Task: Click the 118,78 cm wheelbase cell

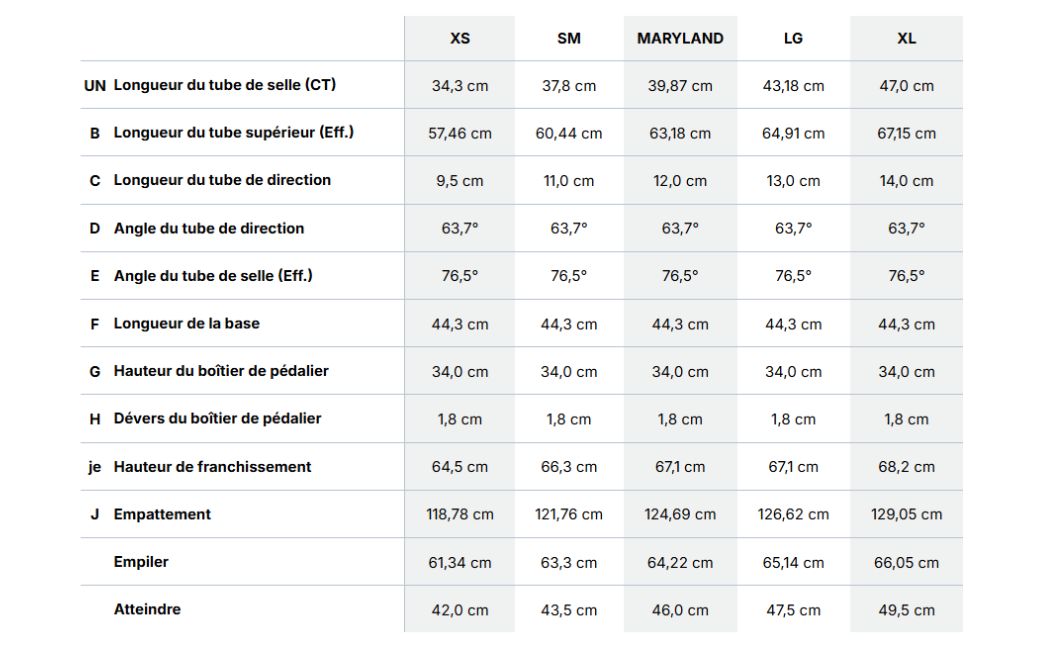Action: [x=460, y=515]
